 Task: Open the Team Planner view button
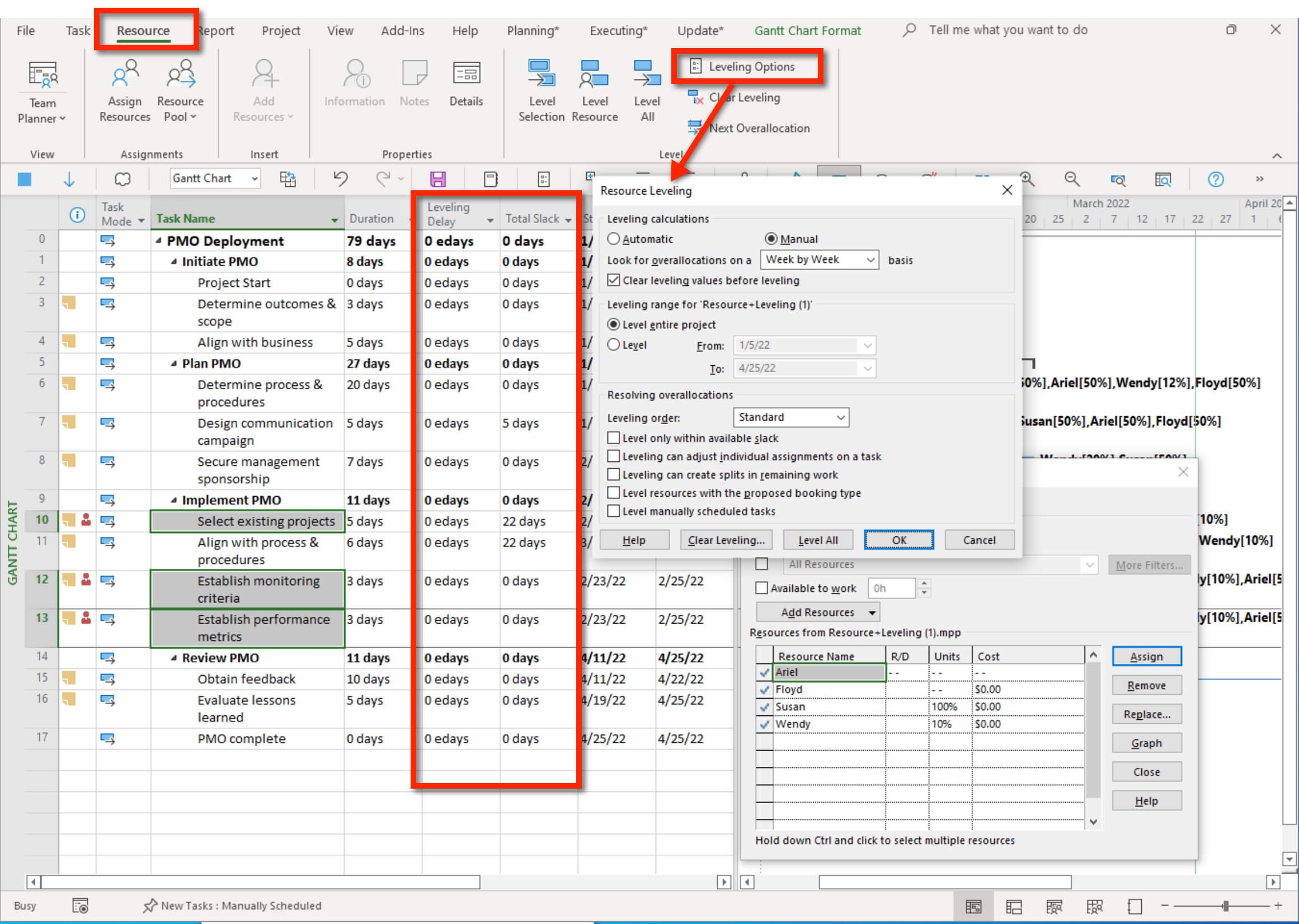(42, 92)
